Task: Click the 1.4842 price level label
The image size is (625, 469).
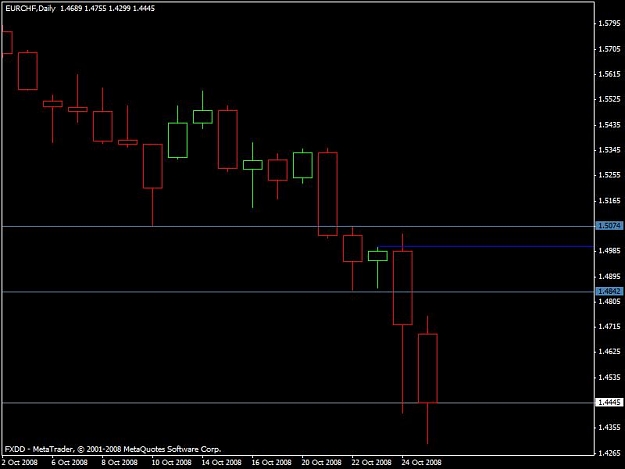Action: coord(609,291)
